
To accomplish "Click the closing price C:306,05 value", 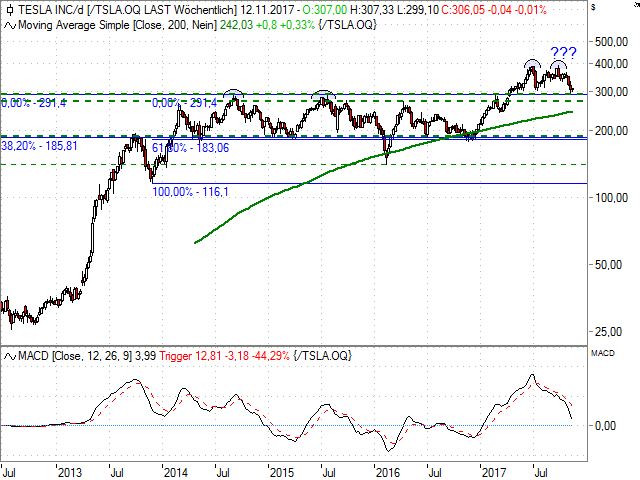I will pos(462,9).
